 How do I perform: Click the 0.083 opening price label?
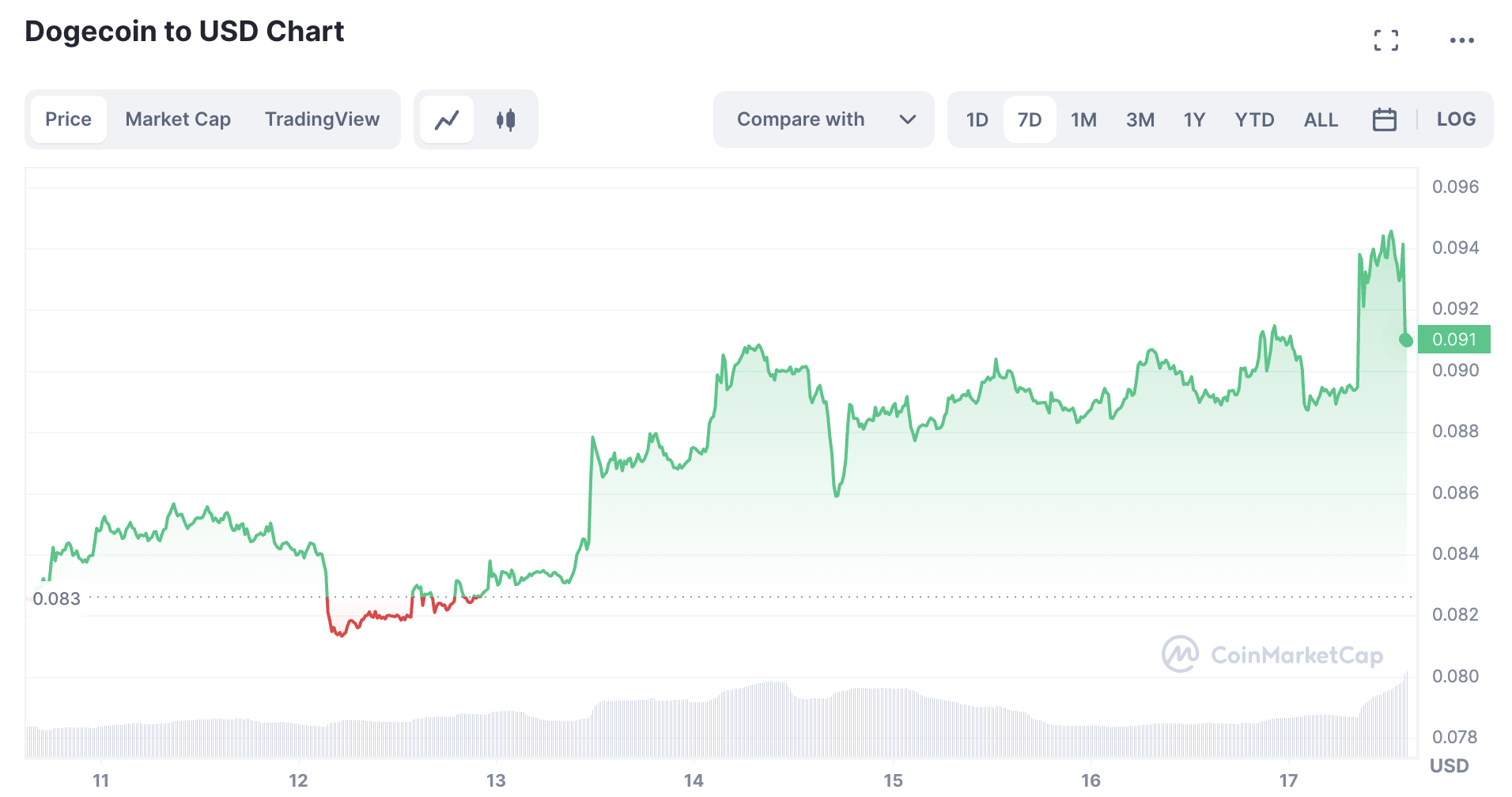point(57,599)
